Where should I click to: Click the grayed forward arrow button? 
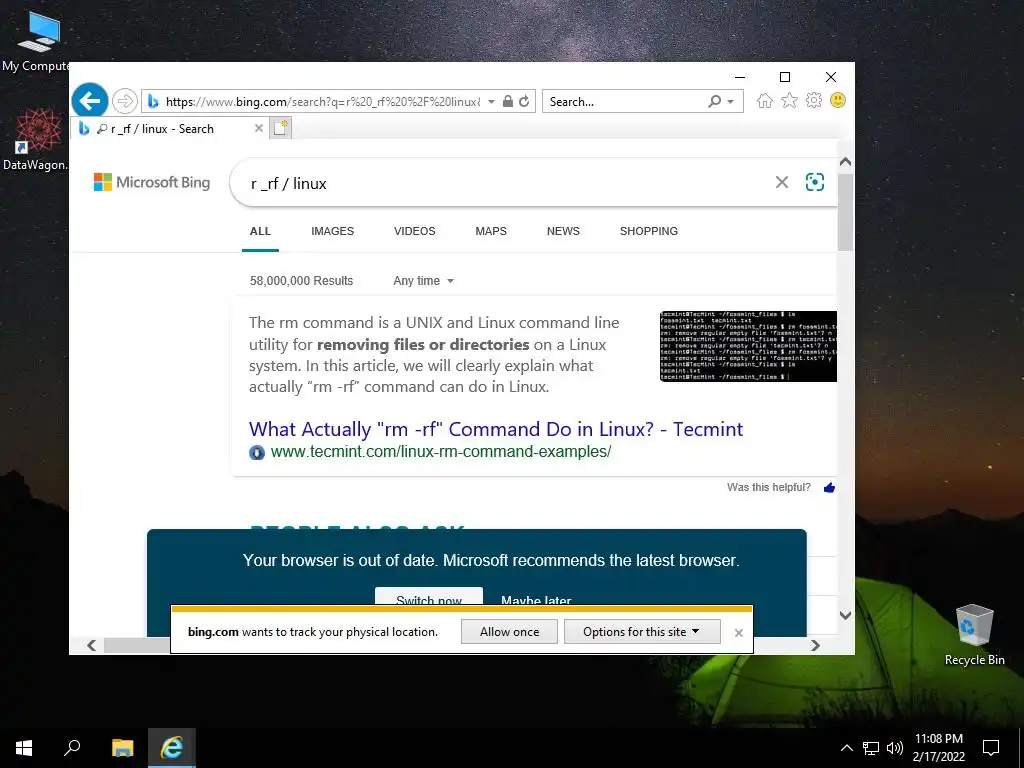click(124, 101)
